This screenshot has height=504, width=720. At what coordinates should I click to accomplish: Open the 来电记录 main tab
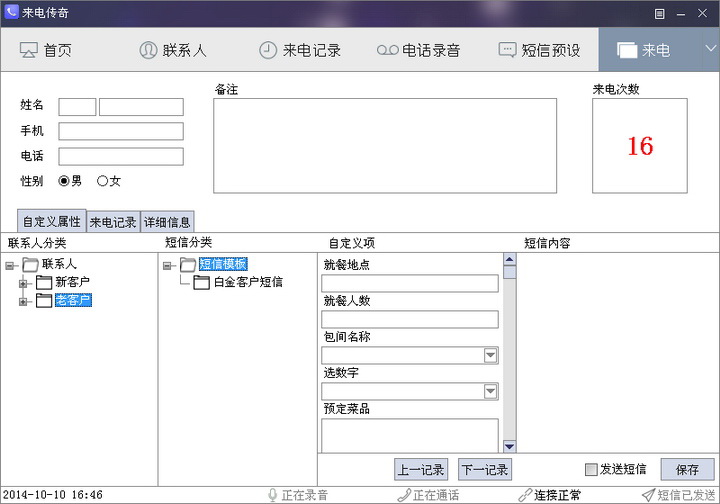[300, 50]
